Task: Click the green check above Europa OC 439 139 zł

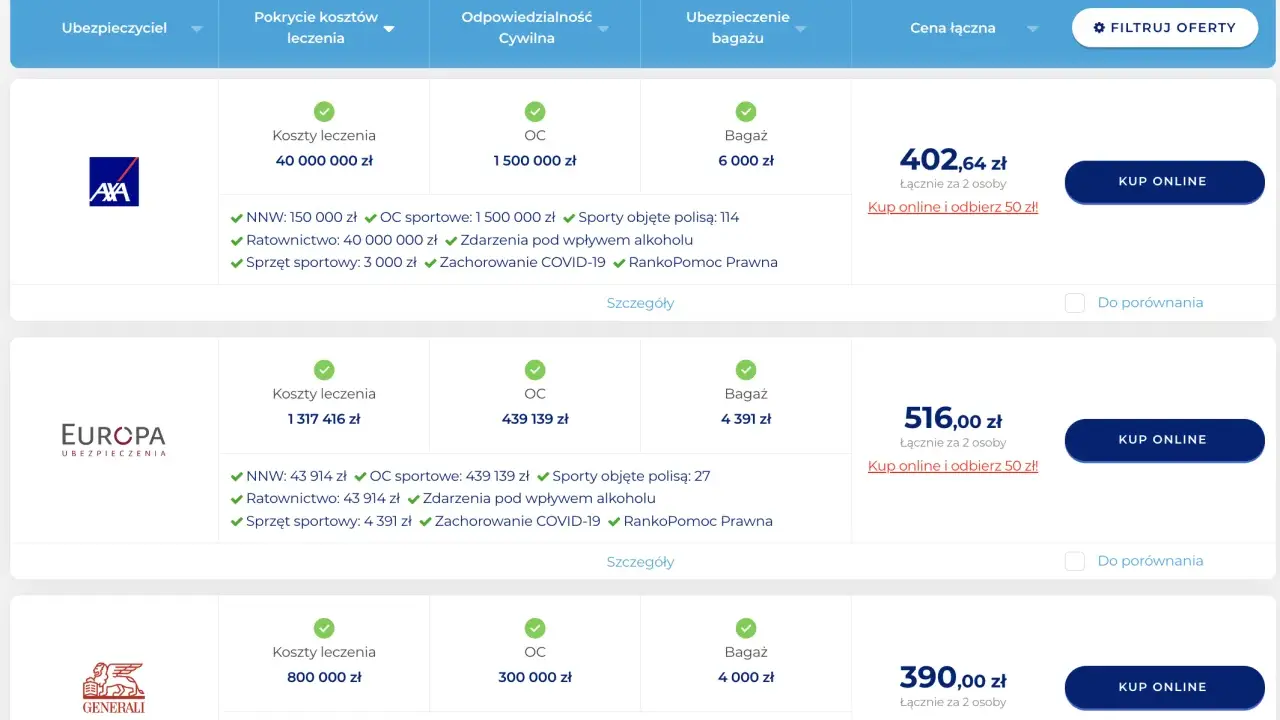Action: (x=535, y=370)
